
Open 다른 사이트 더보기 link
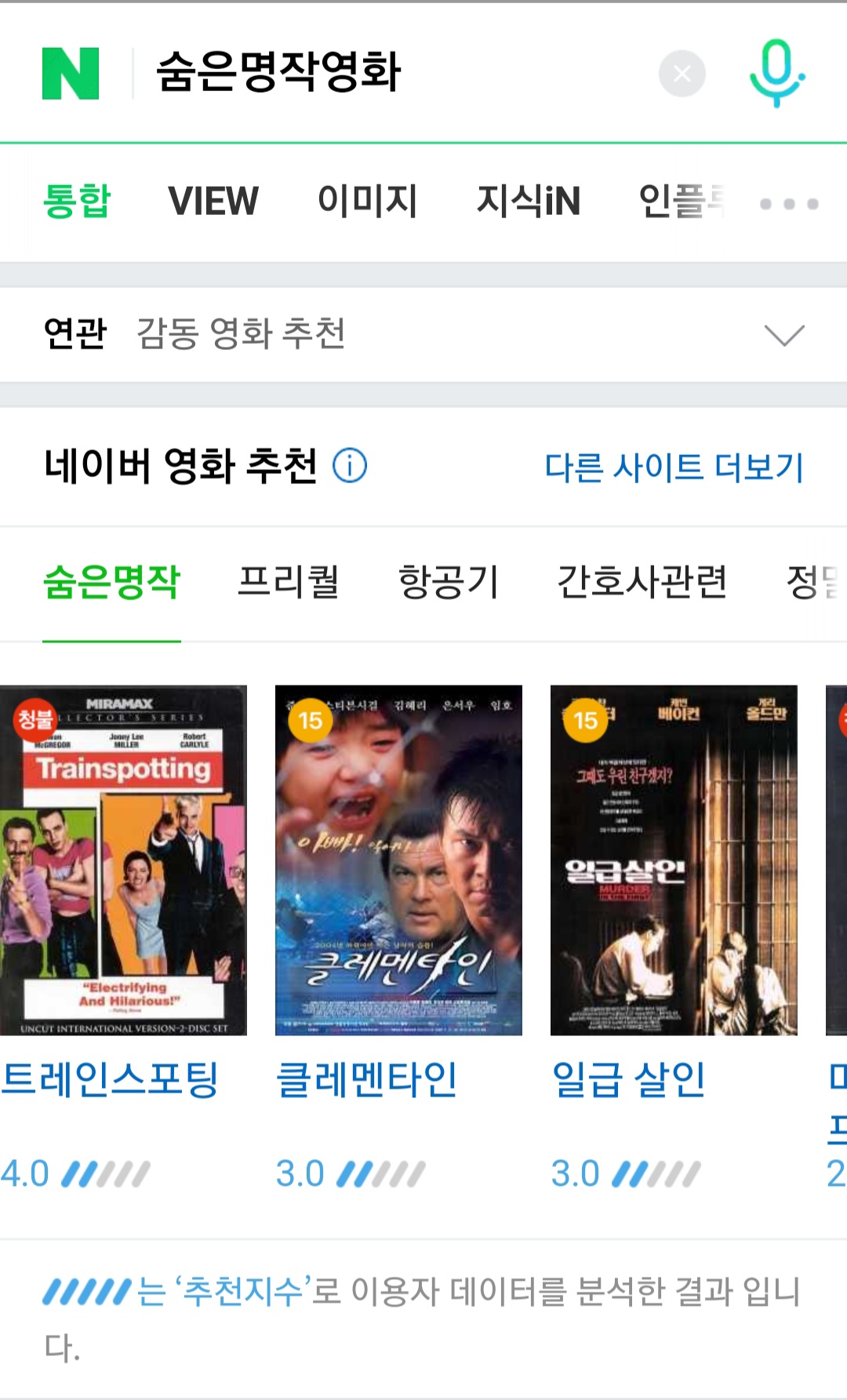[674, 467]
